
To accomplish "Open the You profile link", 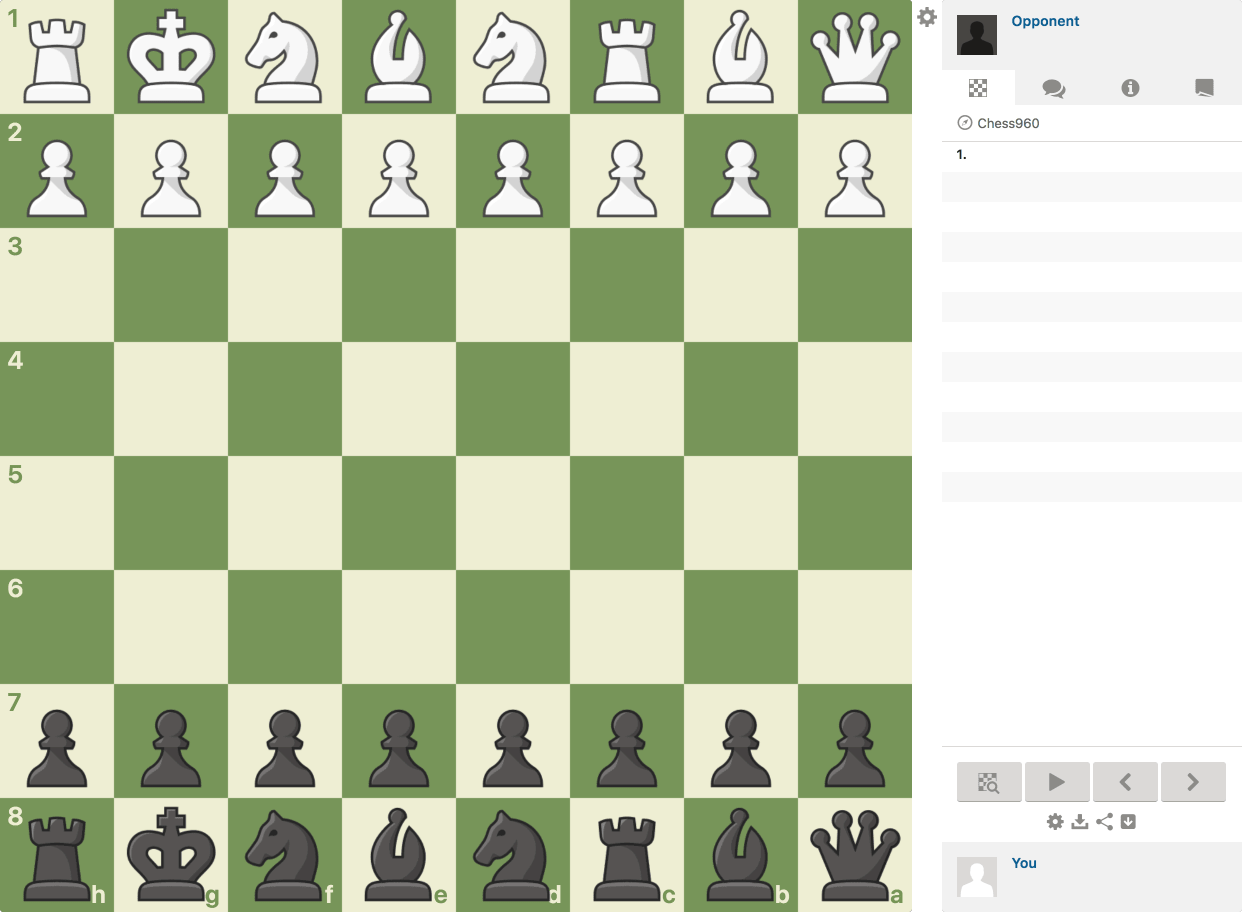I will click(1024, 863).
